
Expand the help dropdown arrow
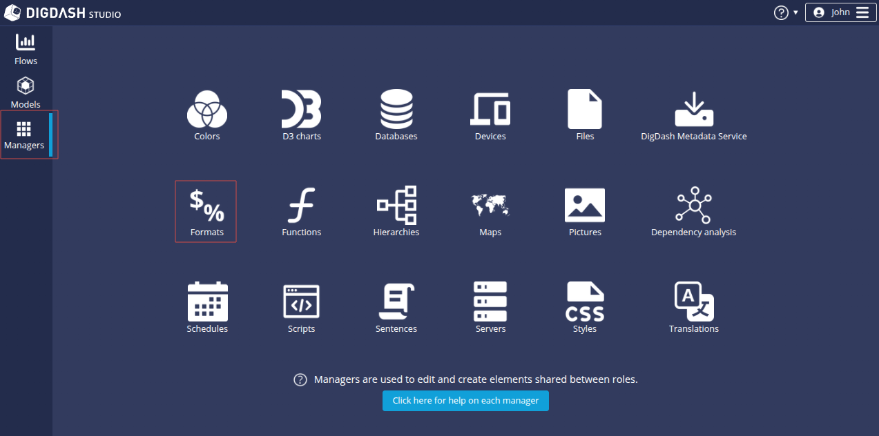pos(796,13)
